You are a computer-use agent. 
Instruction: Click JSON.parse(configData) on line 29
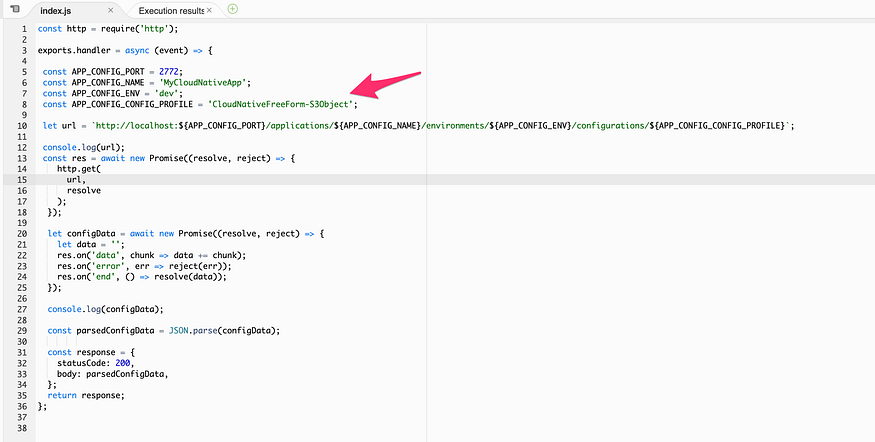pos(224,330)
